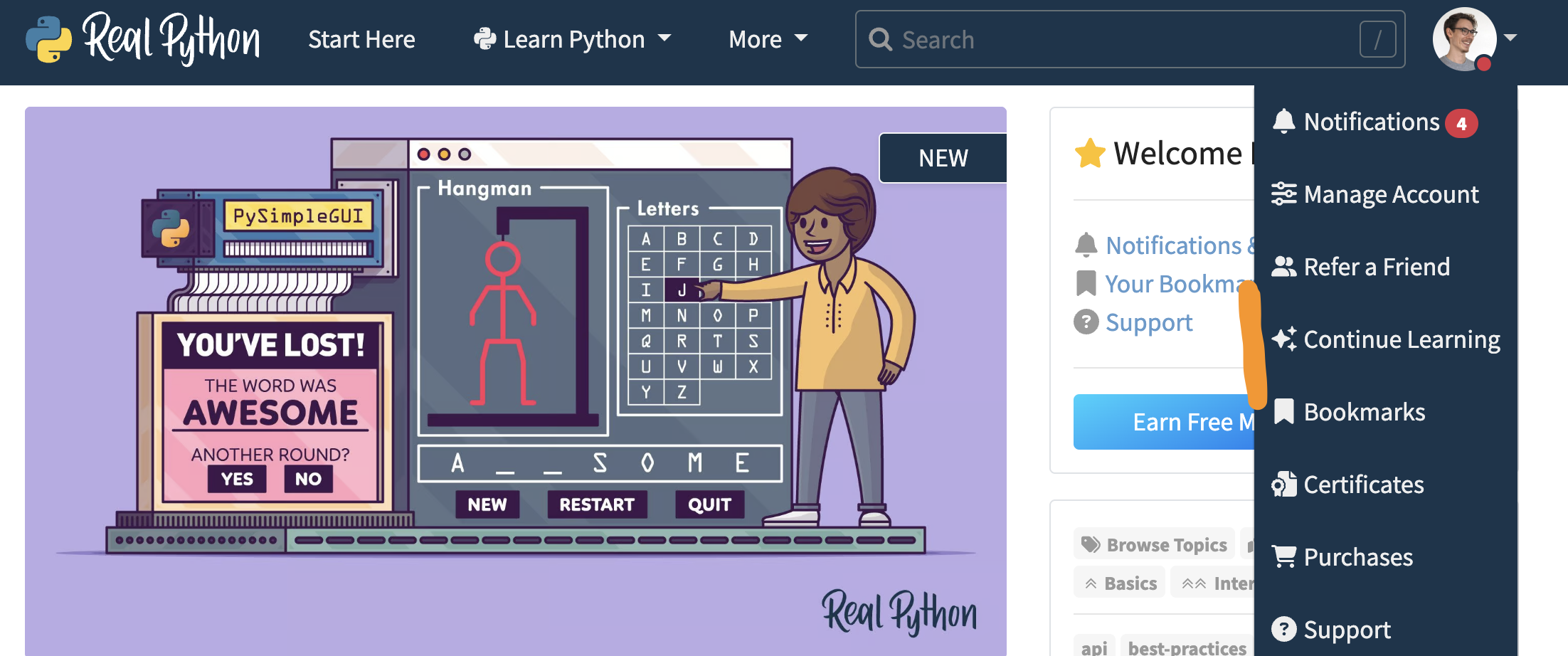
Task: Click the shopping cart icon beside Purchases
Action: pos(1283,556)
